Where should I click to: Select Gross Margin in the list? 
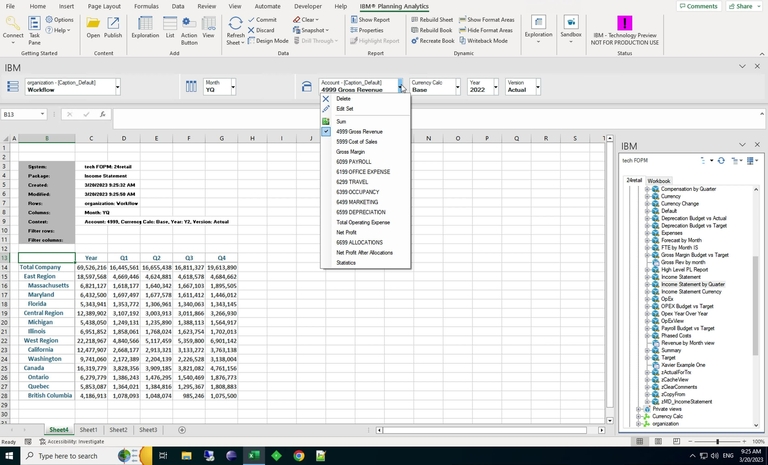point(365,152)
